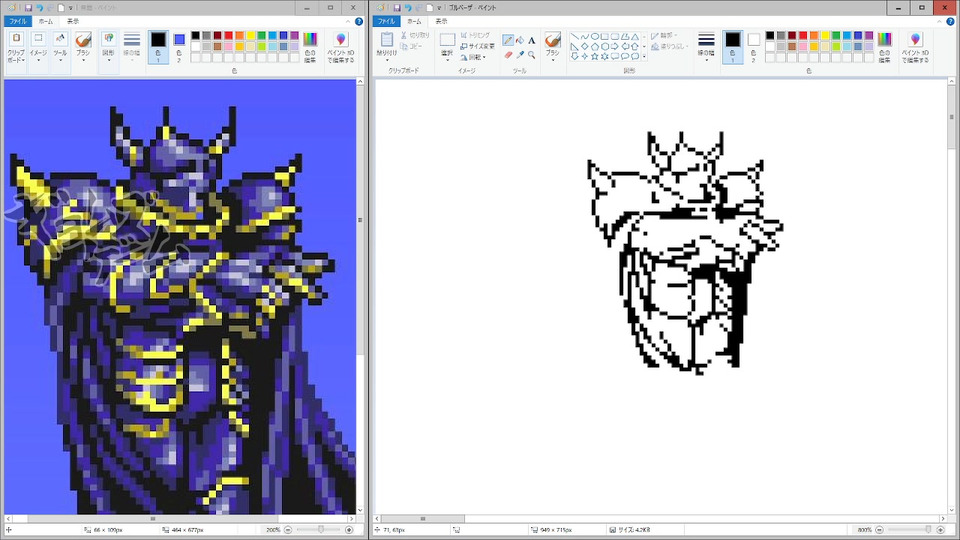Click Save icon in right window title bar
The width and height of the screenshot is (960, 540).
pos(397,7)
